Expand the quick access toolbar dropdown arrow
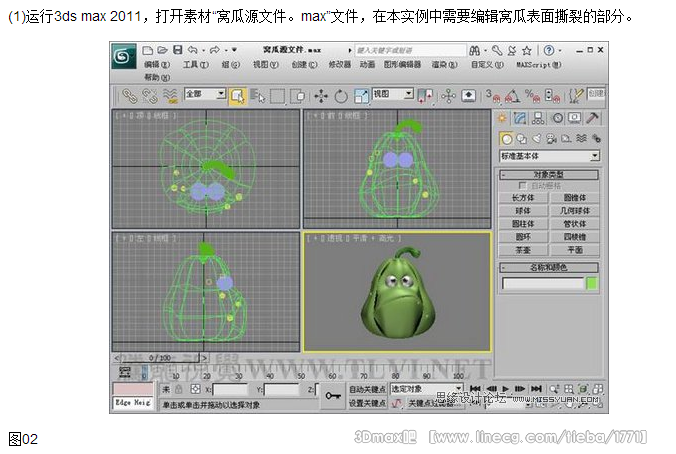 234,50
